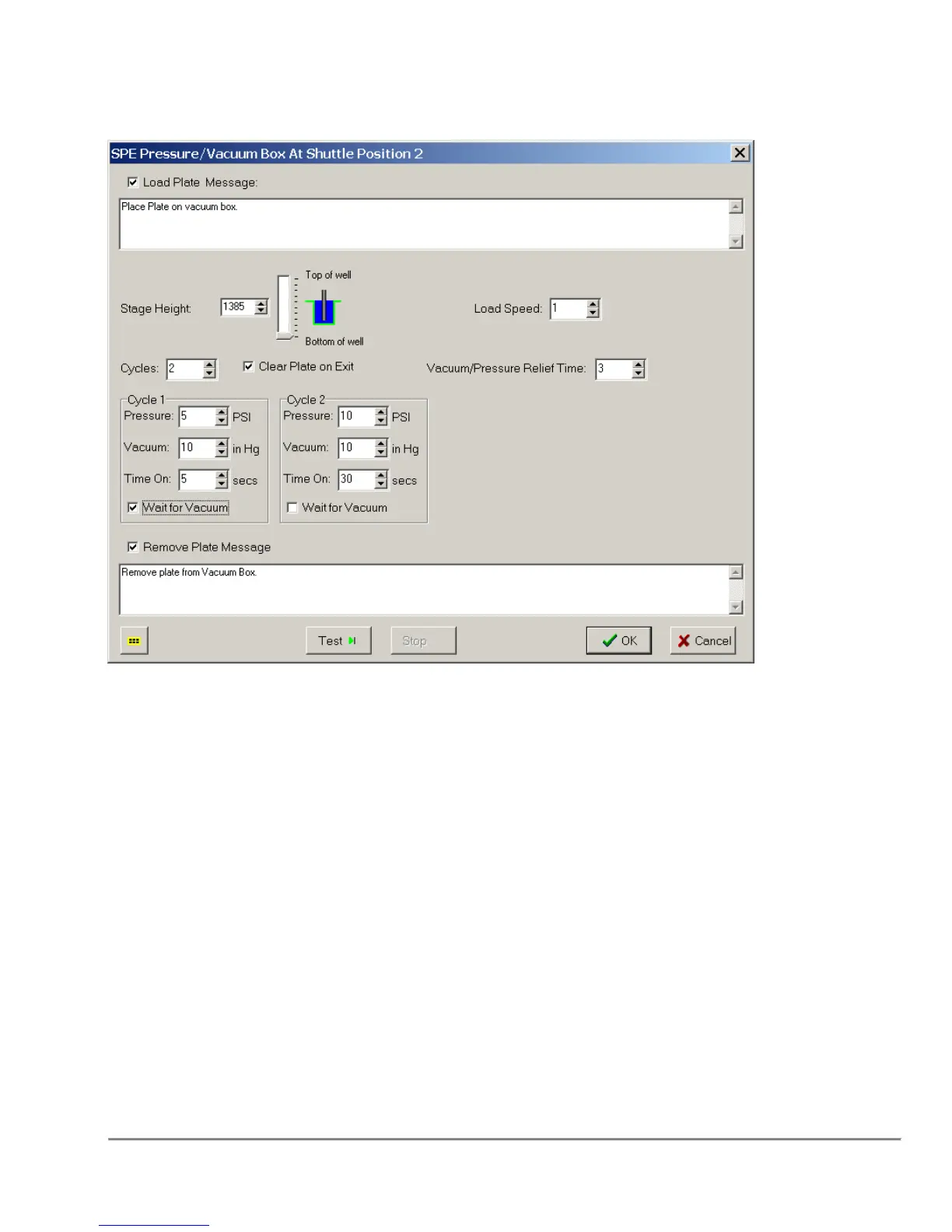Click the yellow grid icon button
This screenshot has height=1232, width=952.
[134, 641]
